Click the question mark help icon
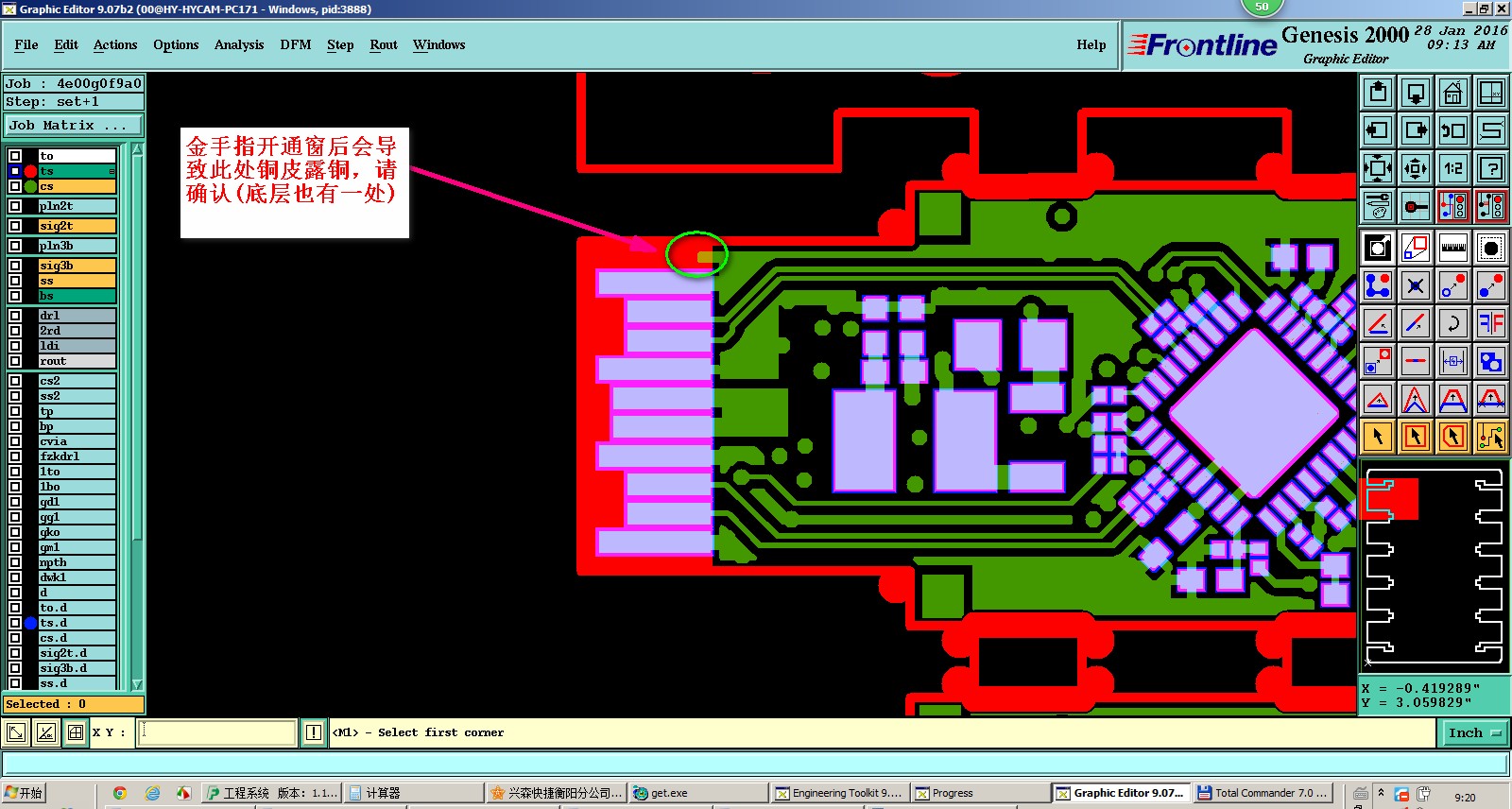The image size is (1512, 809). (1491, 168)
